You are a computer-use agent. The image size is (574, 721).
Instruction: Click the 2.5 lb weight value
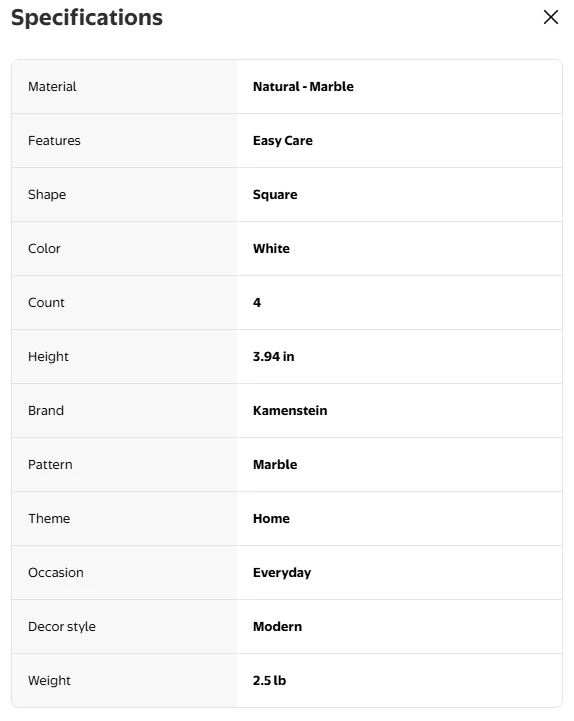point(269,681)
